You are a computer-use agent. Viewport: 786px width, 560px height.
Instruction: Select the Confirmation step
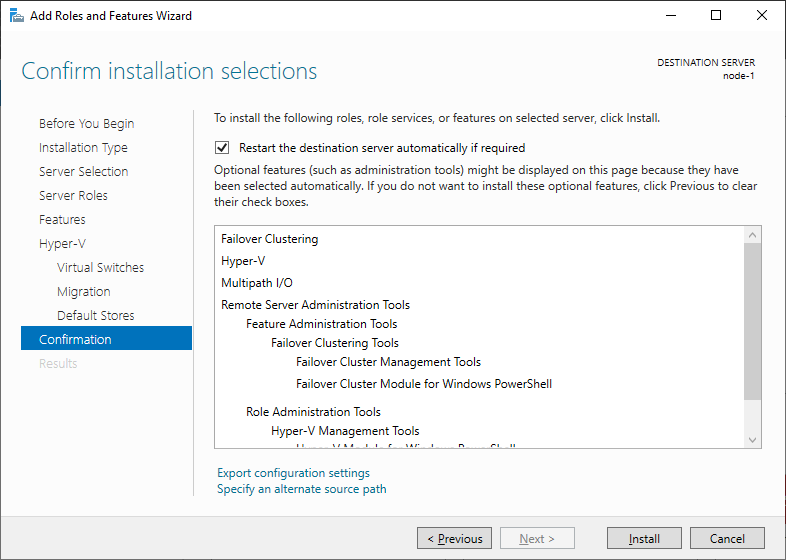pos(106,338)
